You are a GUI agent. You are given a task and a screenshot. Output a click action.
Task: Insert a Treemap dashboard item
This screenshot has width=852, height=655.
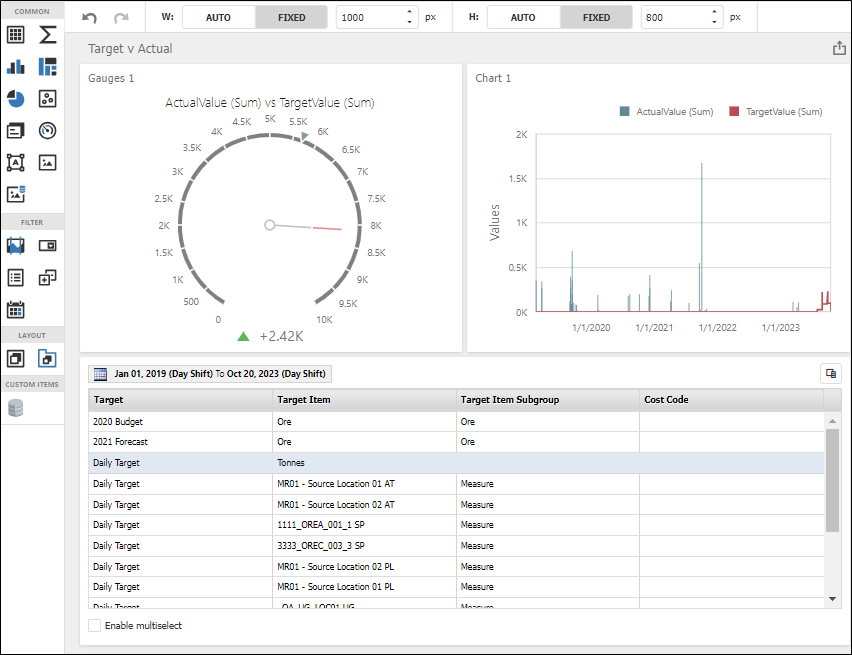point(48,67)
